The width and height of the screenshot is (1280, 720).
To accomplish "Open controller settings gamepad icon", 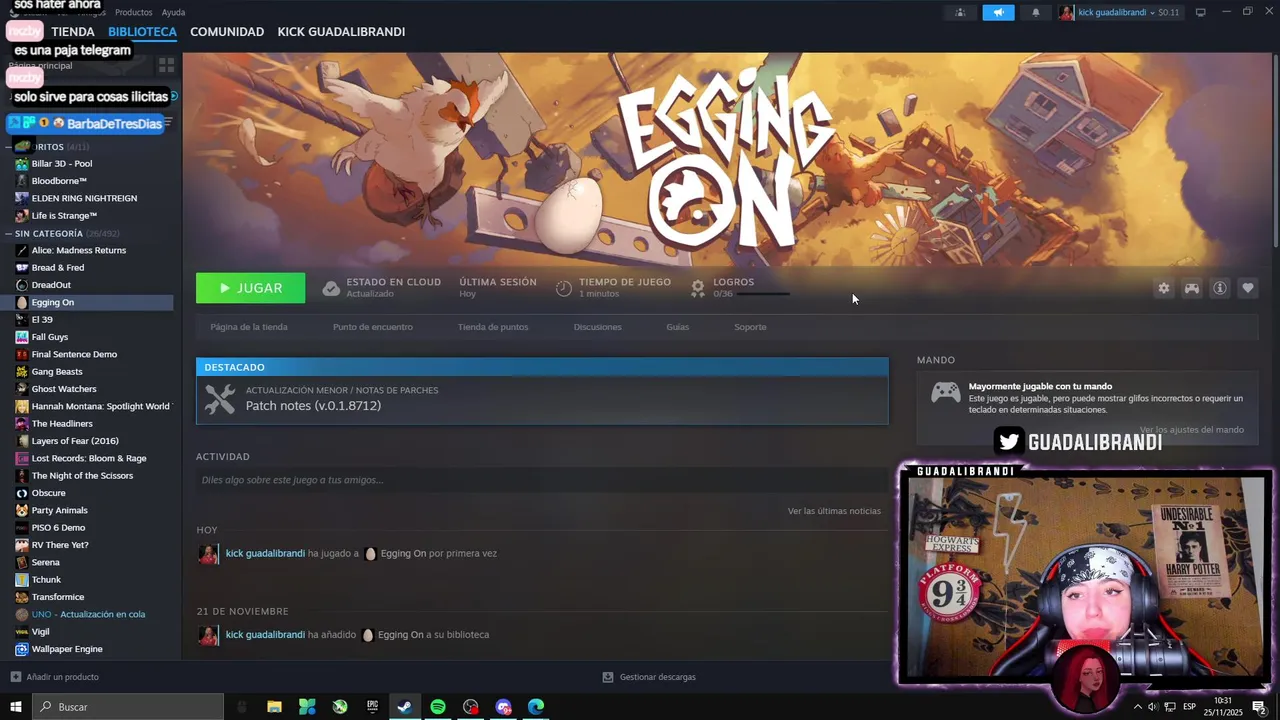I will pos(1192,288).
